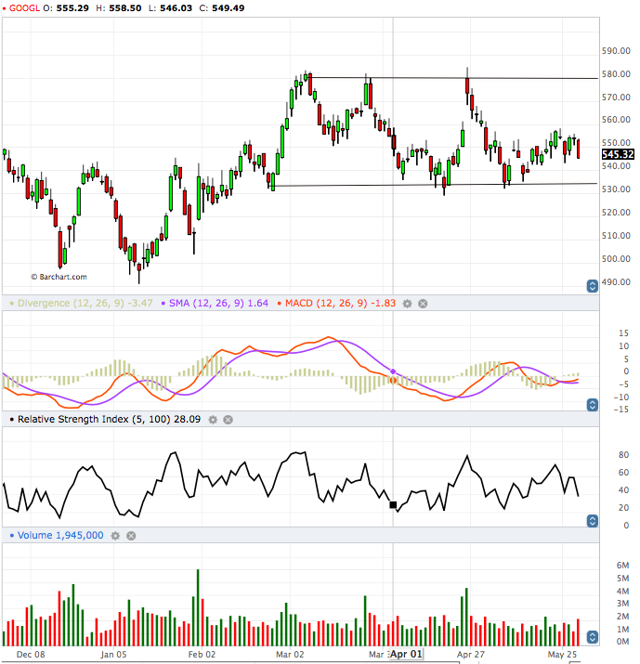Viewport: 640px width, 664px height.
Task: Adjust RSI panel height stepper
Action: point(592,521)
